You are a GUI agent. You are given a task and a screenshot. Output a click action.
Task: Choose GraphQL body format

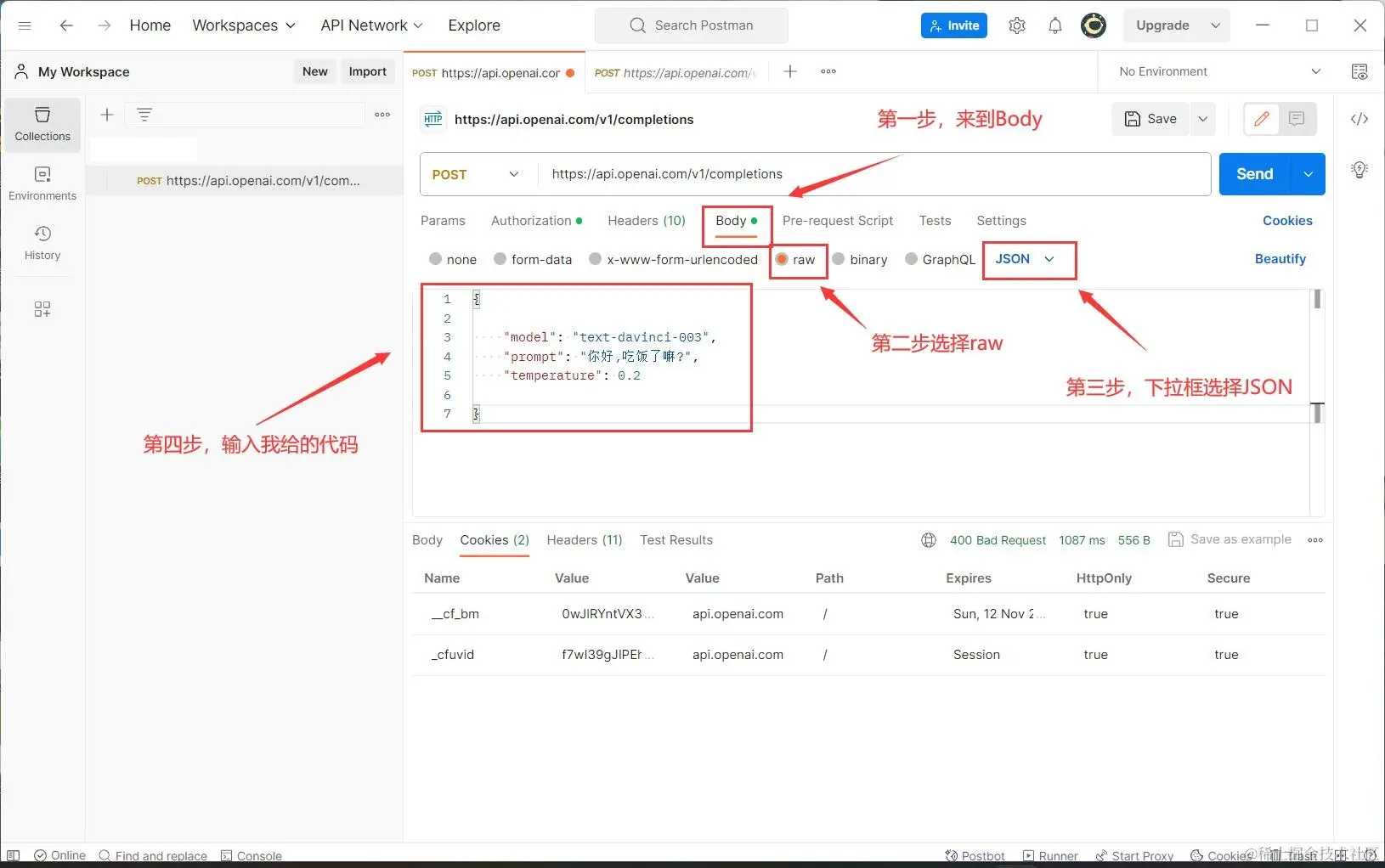tap(940, 259)
